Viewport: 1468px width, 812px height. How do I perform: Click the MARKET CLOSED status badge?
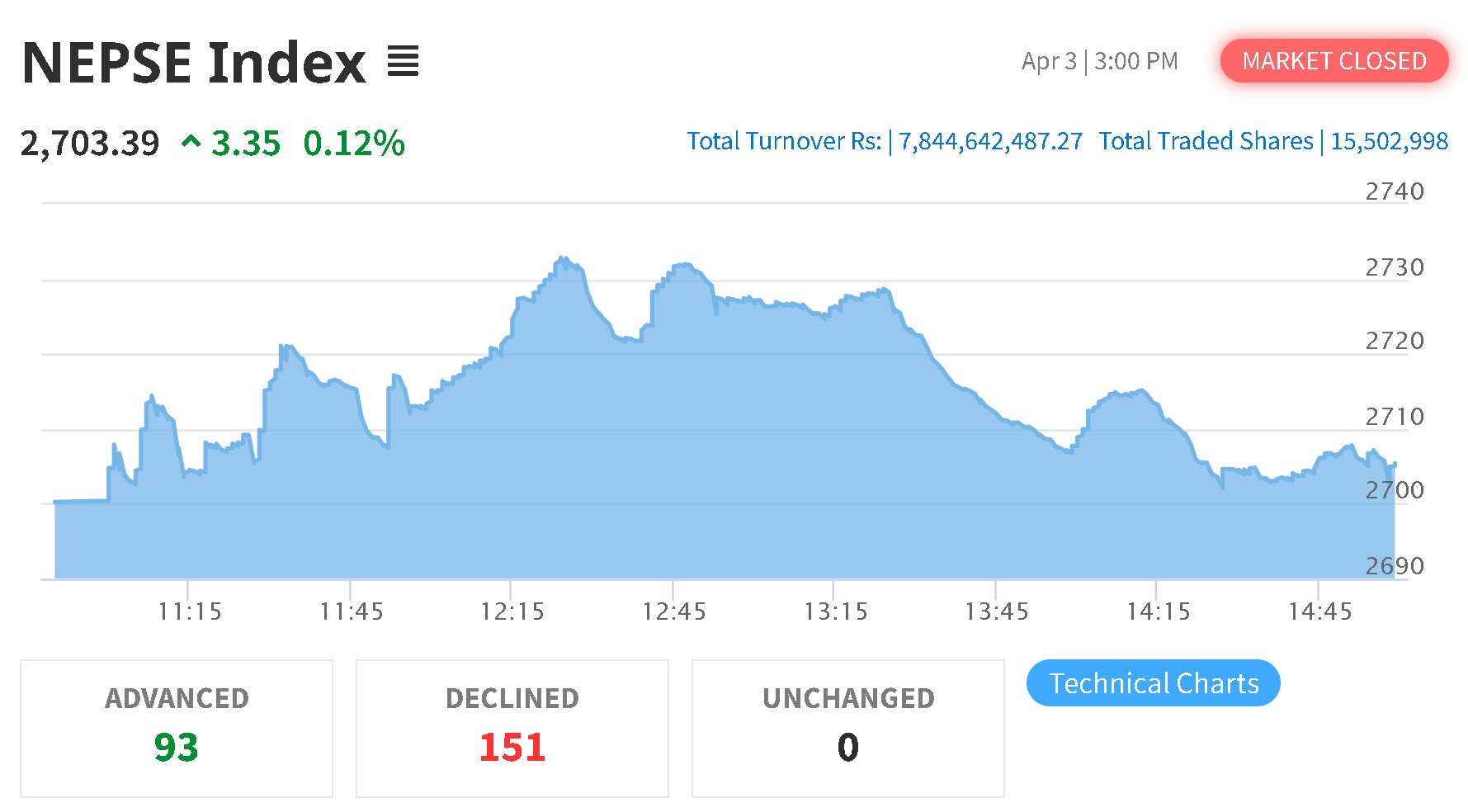(1334, 61)
